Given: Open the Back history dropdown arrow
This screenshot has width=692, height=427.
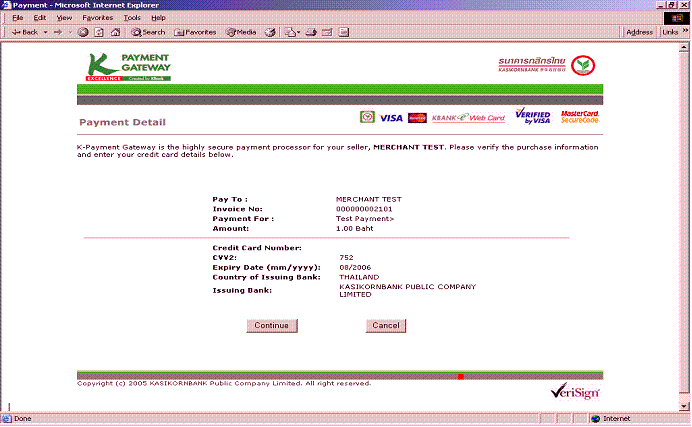Looking at the screenshot, I should point(45,32).
